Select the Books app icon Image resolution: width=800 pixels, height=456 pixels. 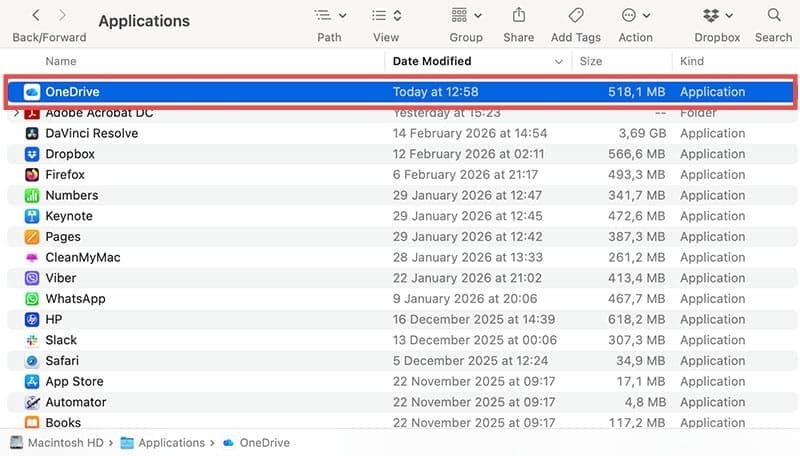[x=32, y=423]
